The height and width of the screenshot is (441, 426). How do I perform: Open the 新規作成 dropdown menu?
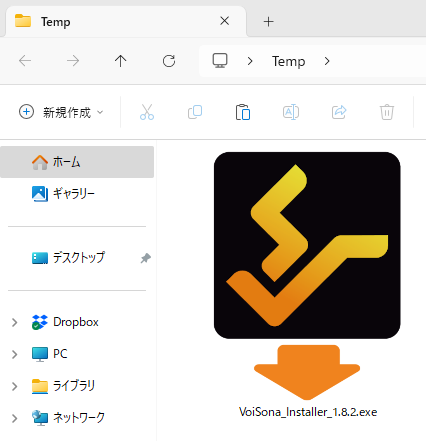pos(61,112)
